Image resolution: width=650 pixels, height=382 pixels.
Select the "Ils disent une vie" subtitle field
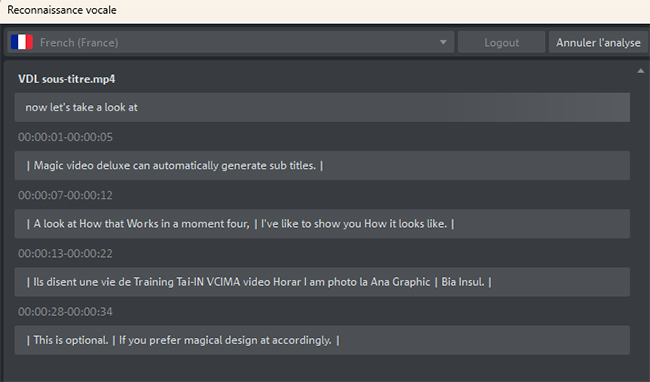pos(322,282)
